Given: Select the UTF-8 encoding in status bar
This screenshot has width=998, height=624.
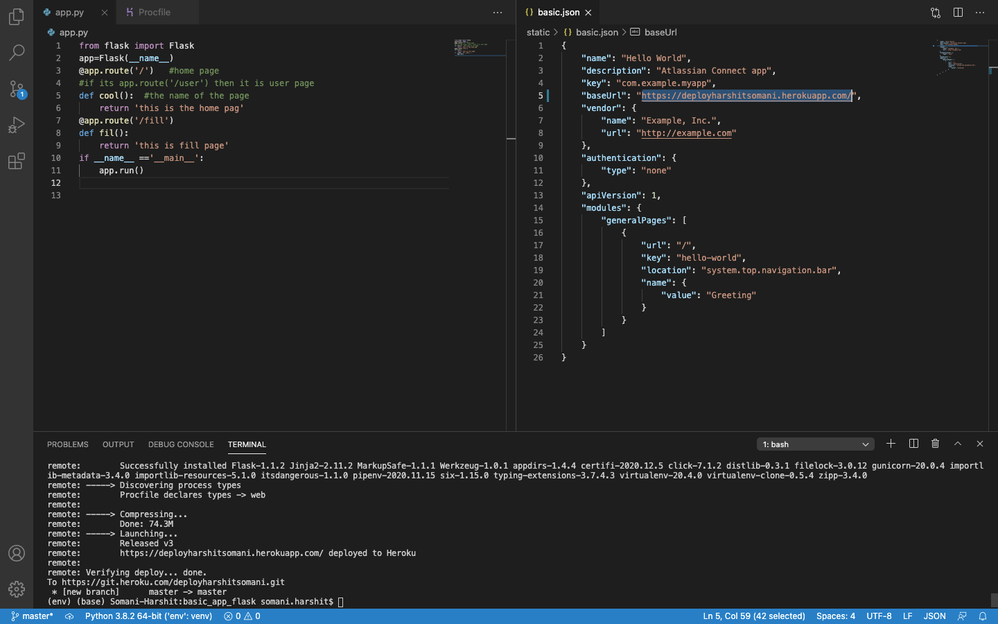Looking at the screenshot, I should point(879,616).
